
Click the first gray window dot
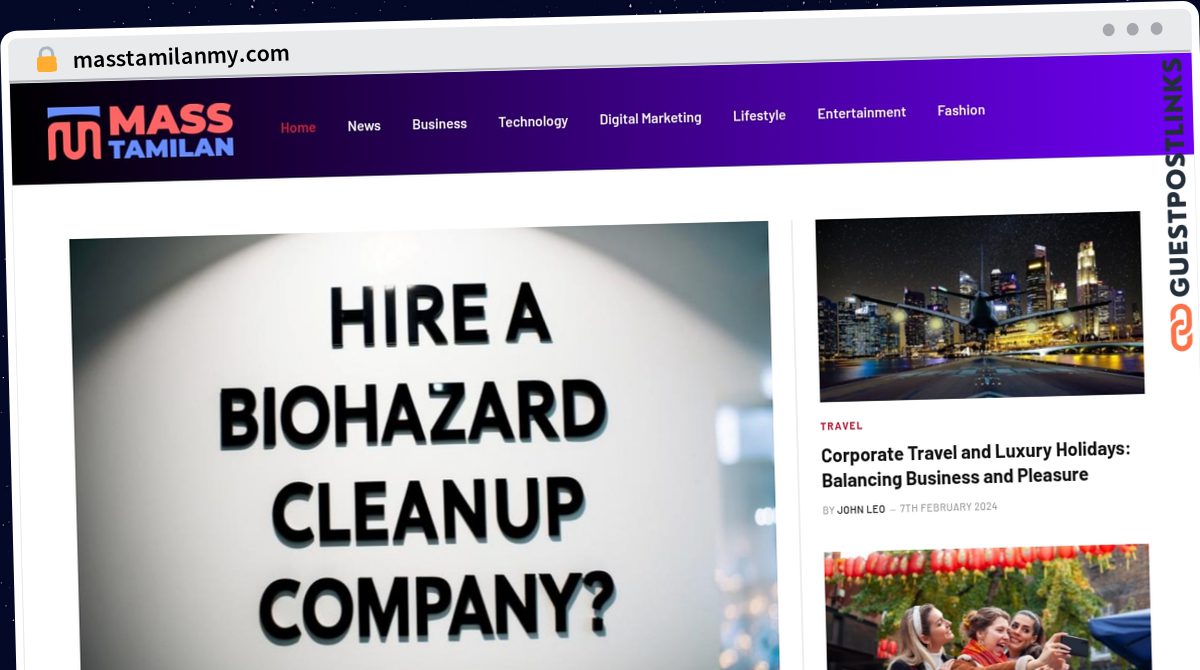(1109, 30)
